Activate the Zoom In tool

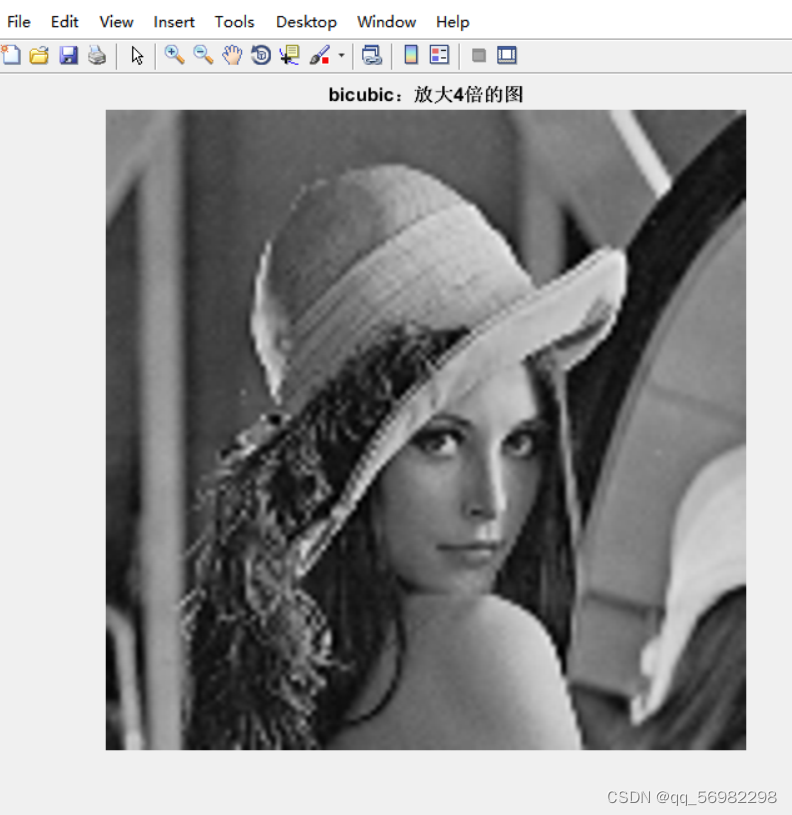tap(174, 55)
